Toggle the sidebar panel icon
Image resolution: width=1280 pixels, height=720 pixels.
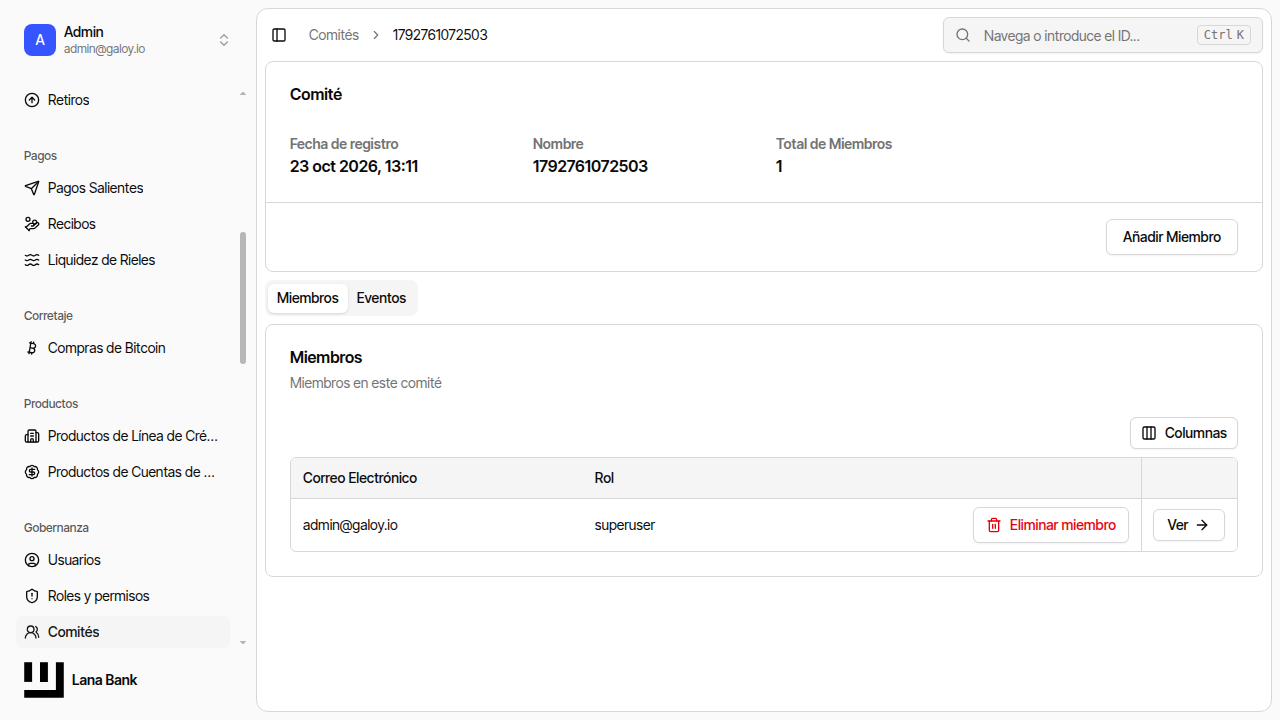pyautogui.click(x=279, y=35)
